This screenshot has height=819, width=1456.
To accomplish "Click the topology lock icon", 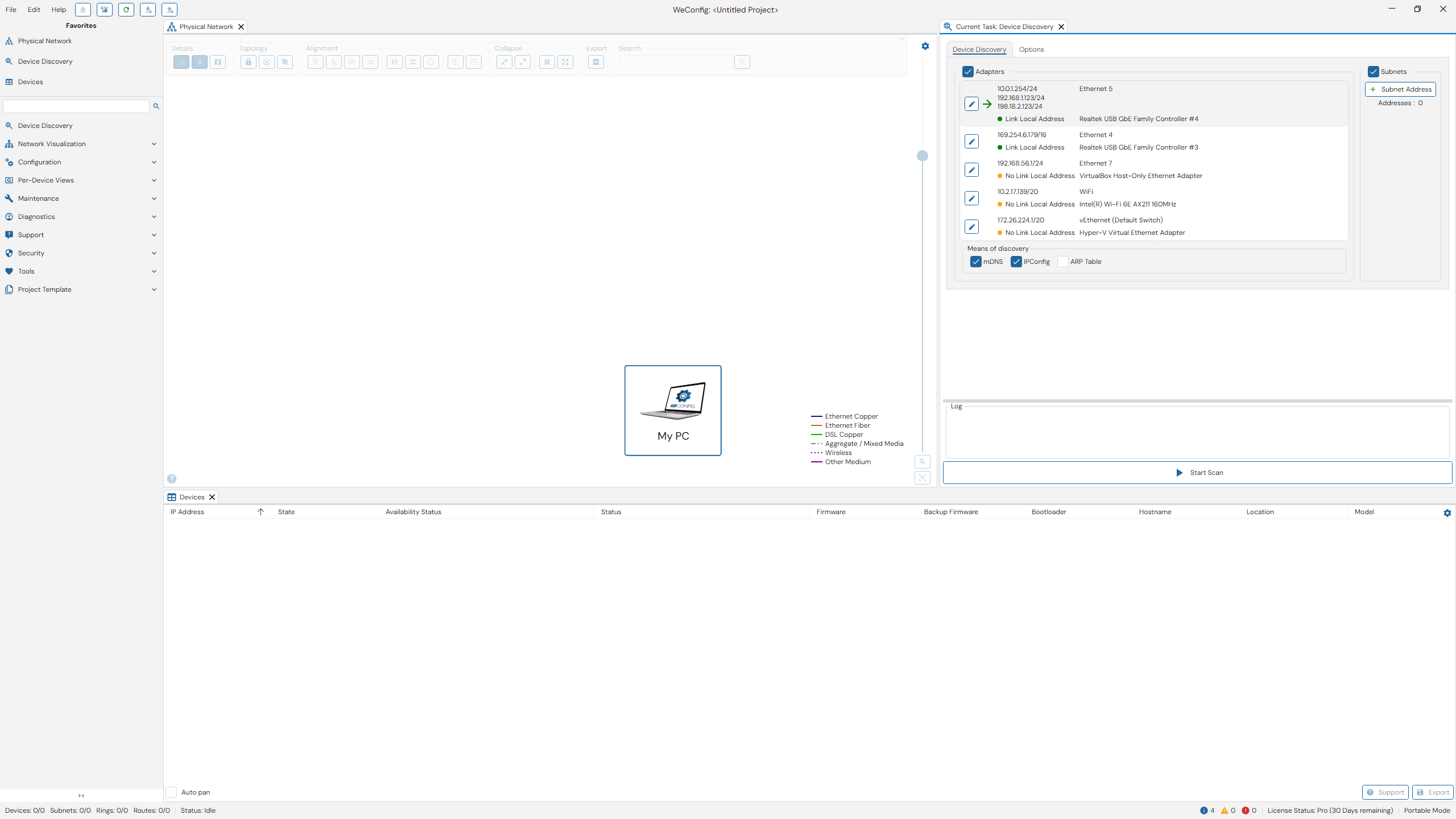I will [x=248, y=62].
